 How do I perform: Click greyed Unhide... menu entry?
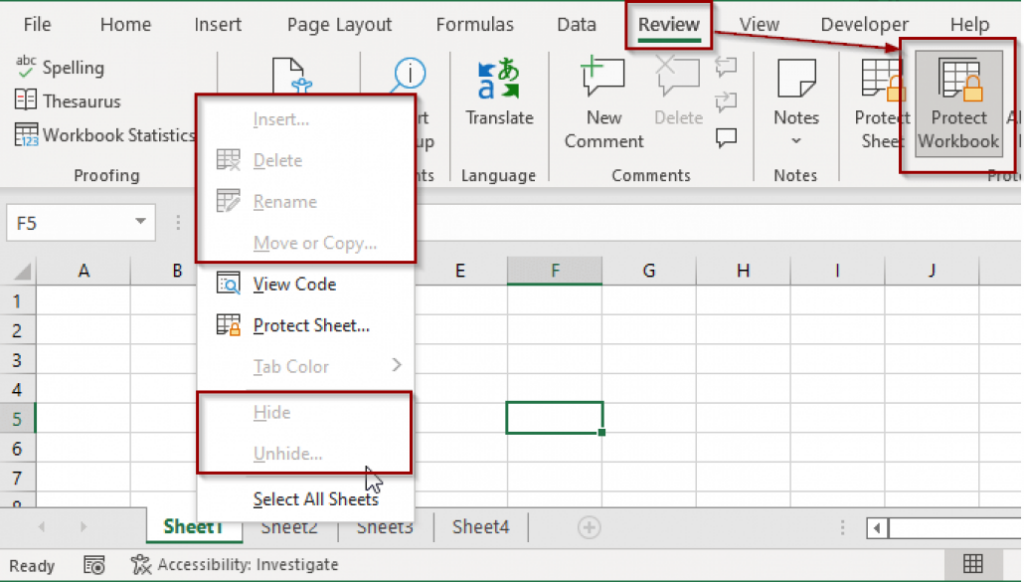[305, 453]
